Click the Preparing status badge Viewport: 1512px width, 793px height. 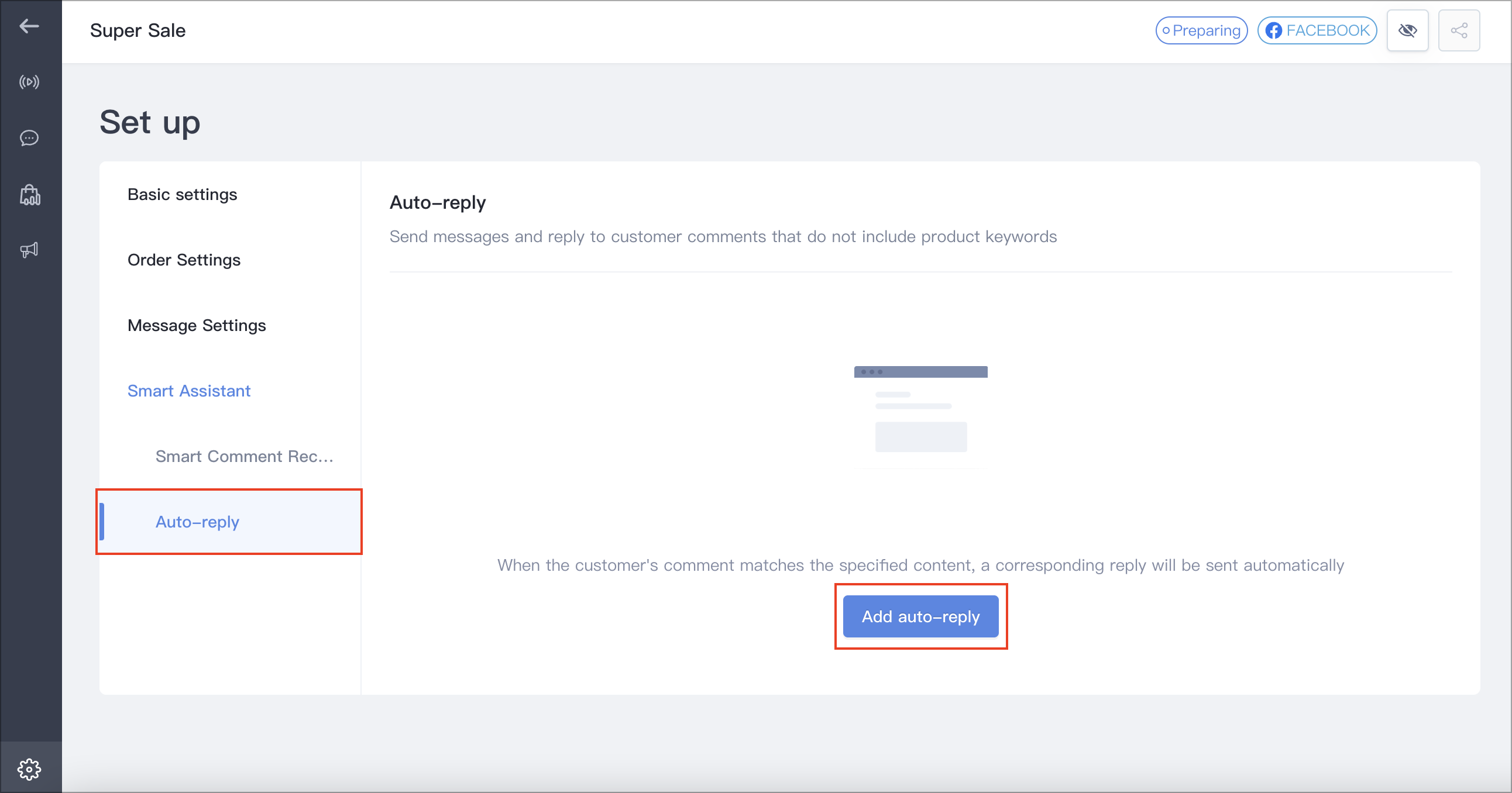click(1201, 30)
